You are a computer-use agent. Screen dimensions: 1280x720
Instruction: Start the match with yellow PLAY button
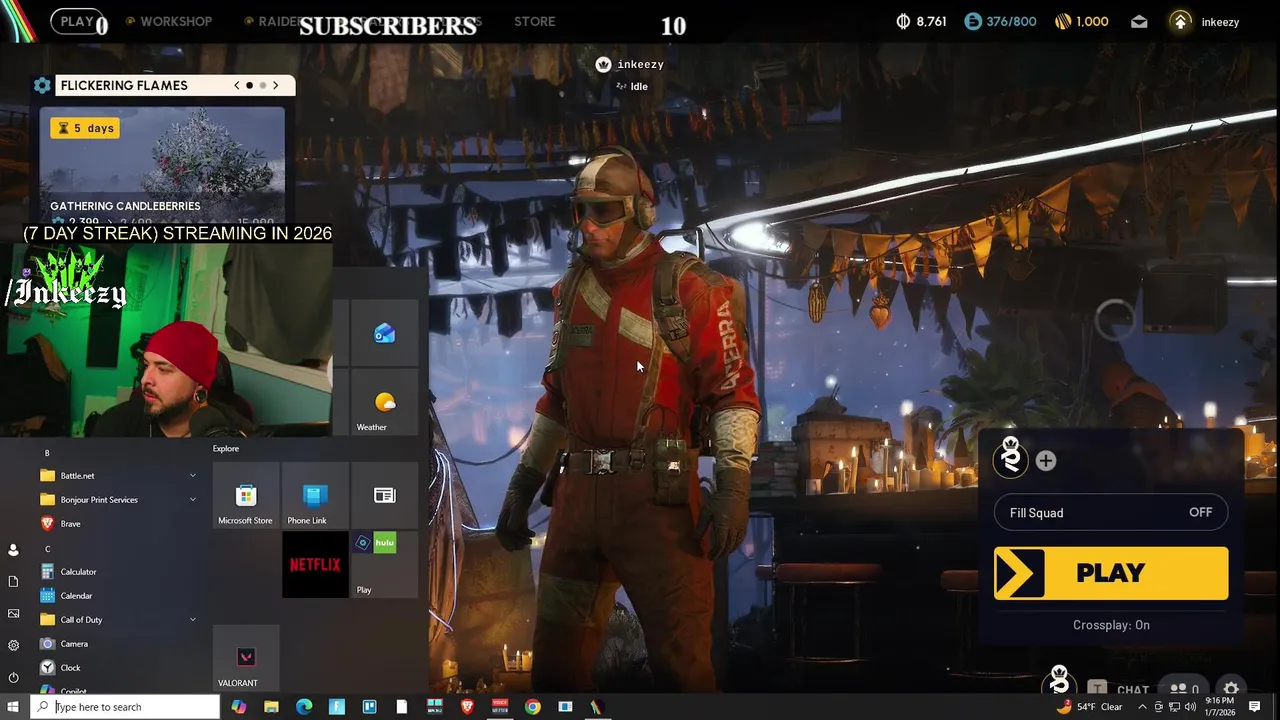pos(1111,573)
